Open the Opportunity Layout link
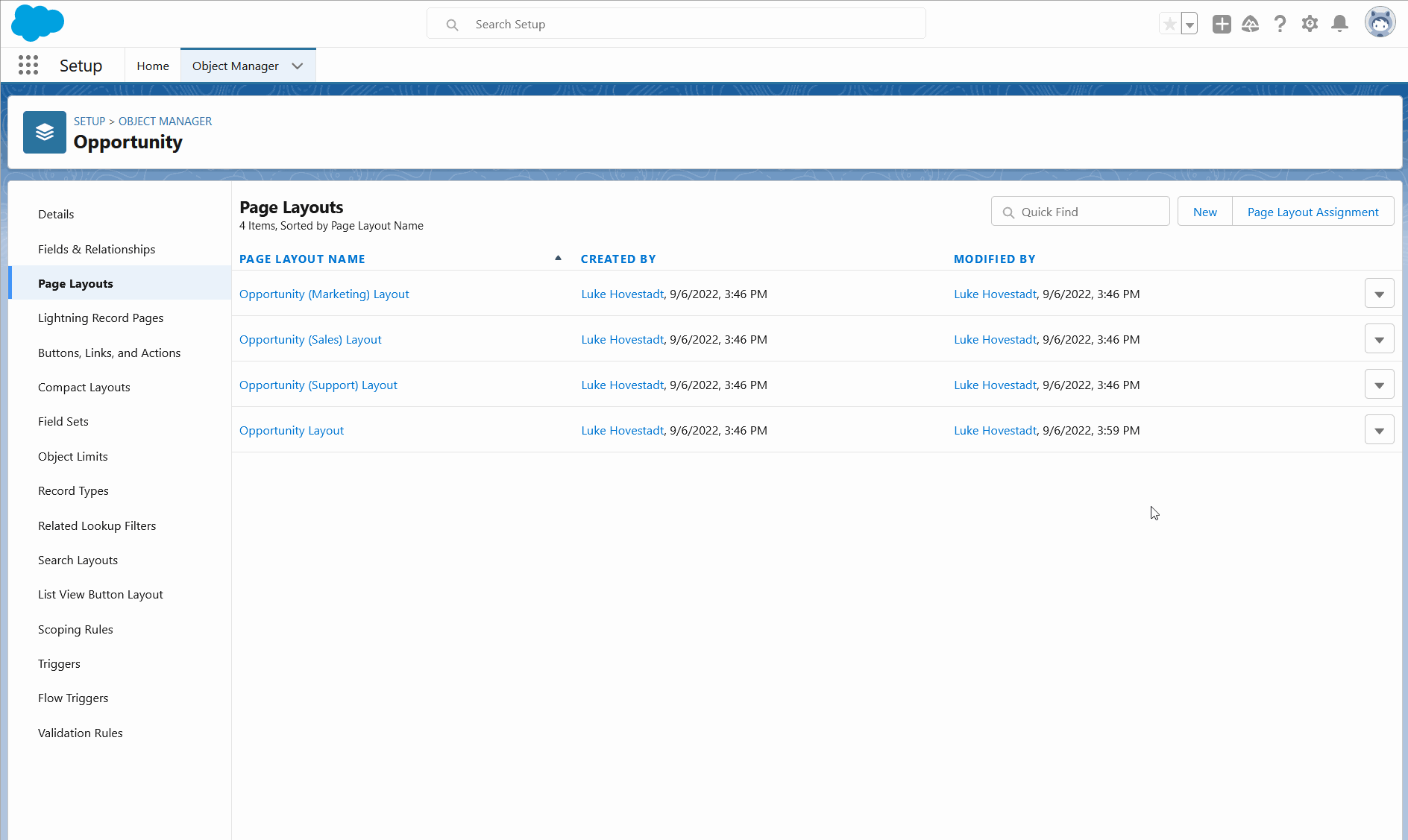Viewport: 1408px width, 840px height. point(292,431)
